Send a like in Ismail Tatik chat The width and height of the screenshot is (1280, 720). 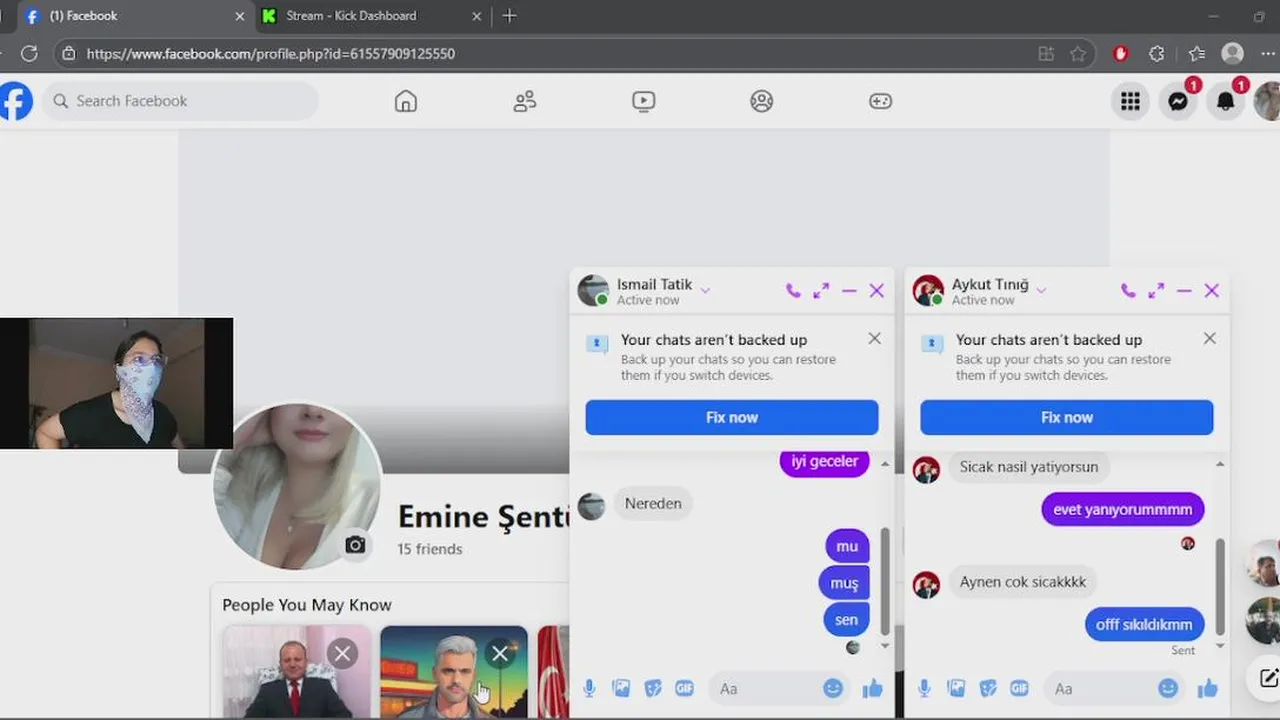coord(873,688)
